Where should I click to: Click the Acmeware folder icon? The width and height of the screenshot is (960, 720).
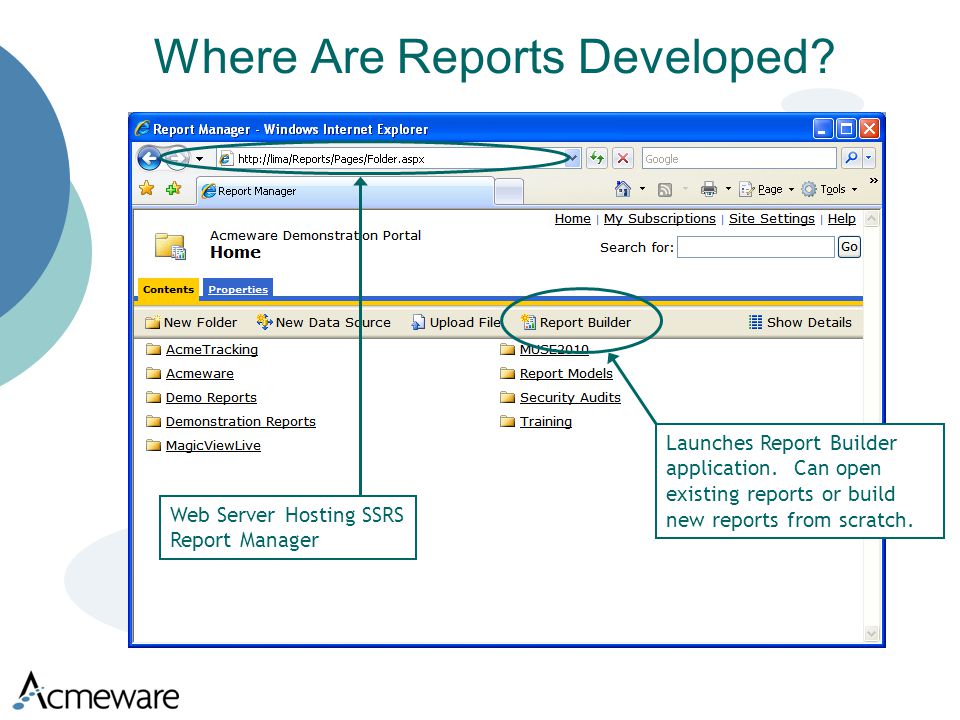153,373
